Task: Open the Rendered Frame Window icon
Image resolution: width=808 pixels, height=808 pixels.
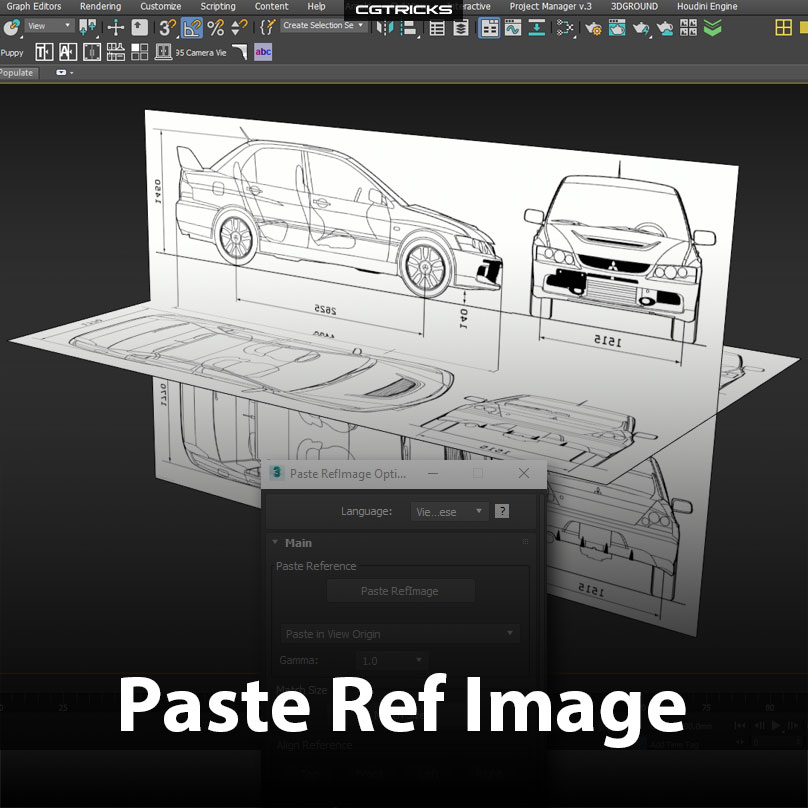Action: [x=617, y=28]
